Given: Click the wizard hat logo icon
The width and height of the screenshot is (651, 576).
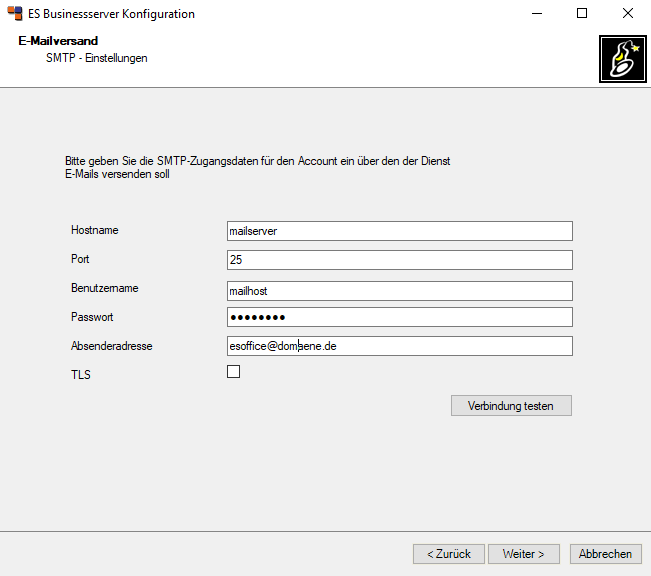Looking at the screenshot, I should pyautogui.click(x=622, y=59).
